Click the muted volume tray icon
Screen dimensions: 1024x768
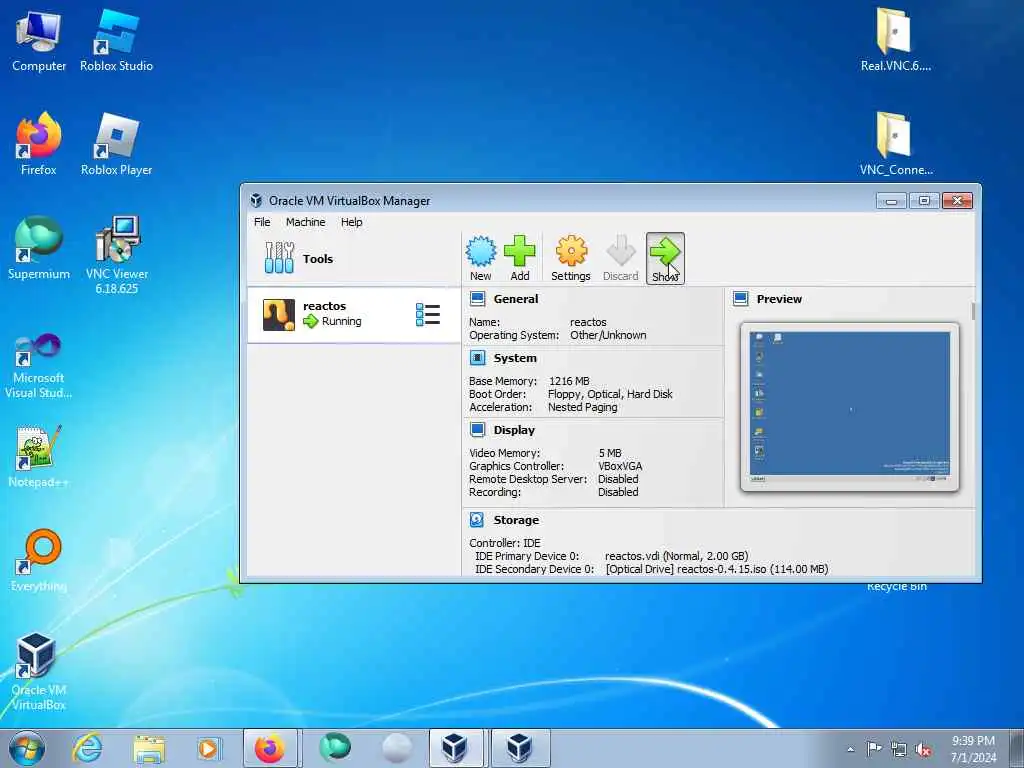pyautogui.click(x=923, y=749)
